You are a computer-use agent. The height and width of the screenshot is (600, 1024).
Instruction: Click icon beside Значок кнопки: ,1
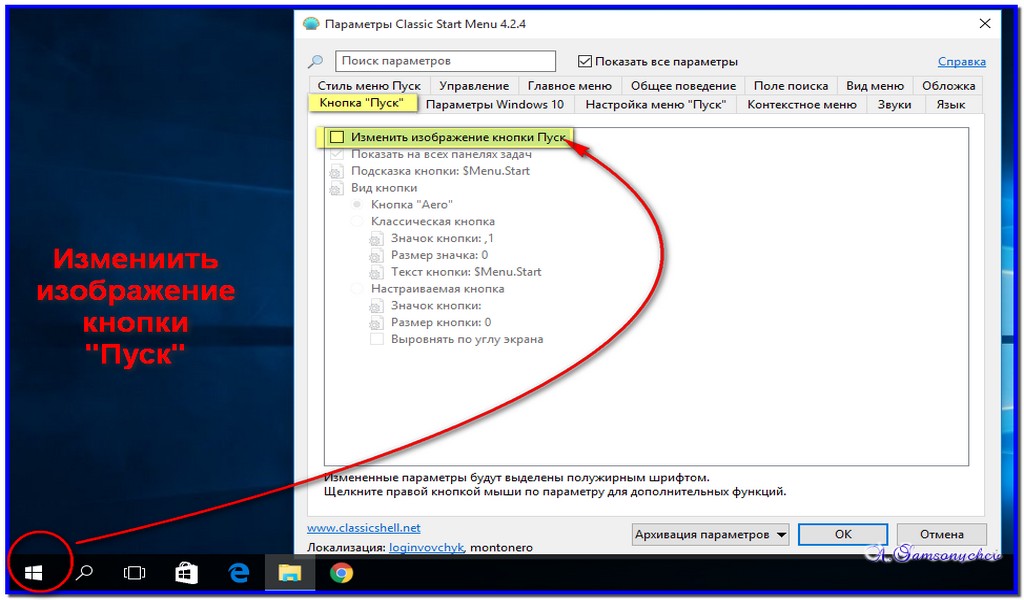point(376,239)
